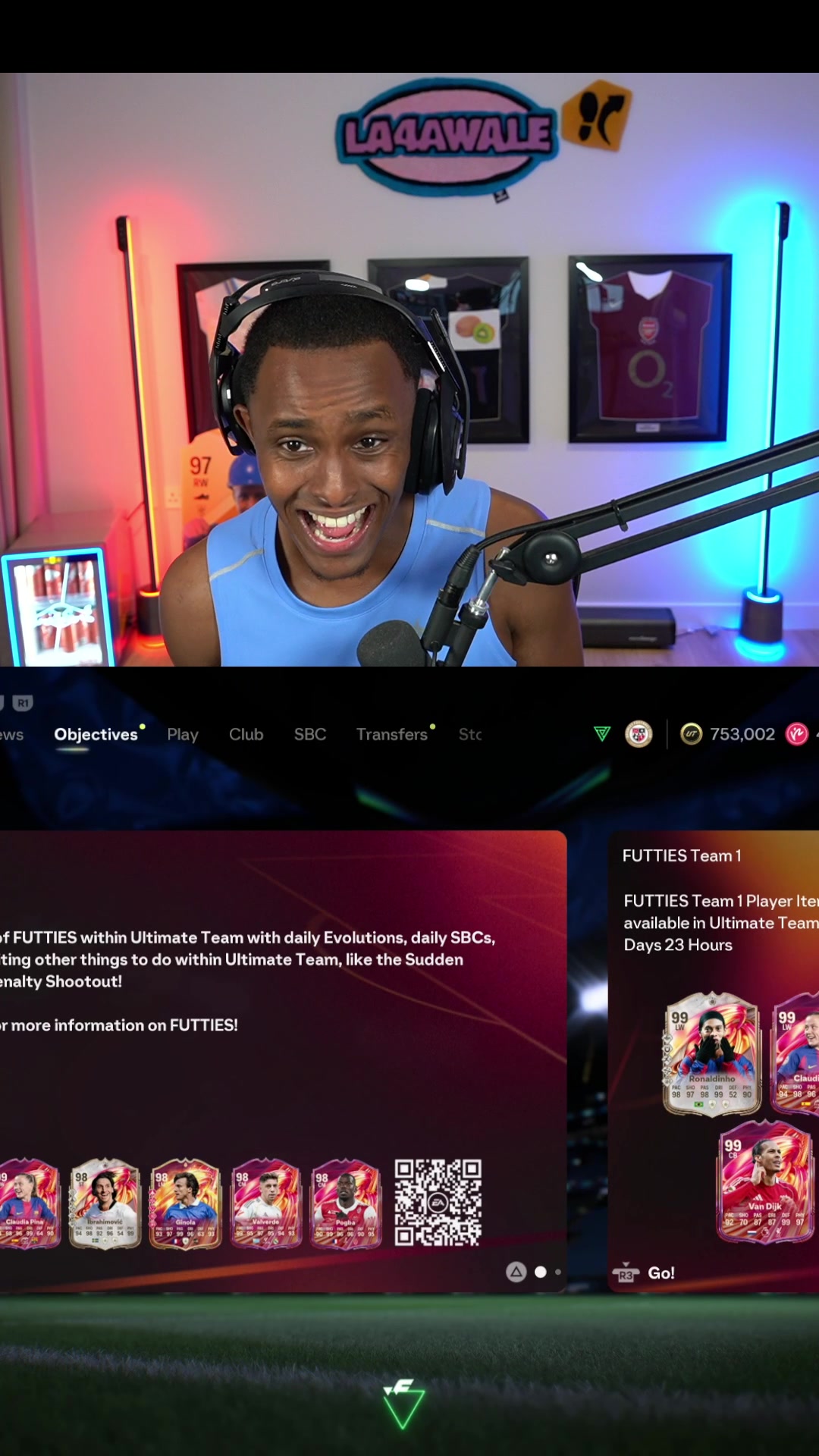Click the gold UT coins icon

coord(691,734)
